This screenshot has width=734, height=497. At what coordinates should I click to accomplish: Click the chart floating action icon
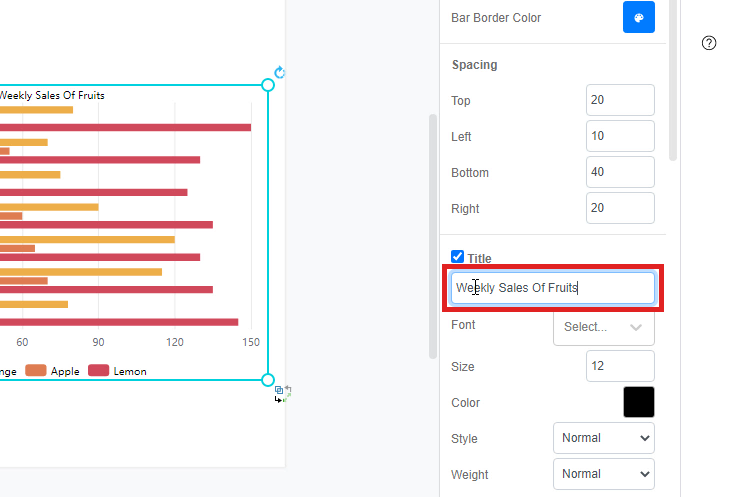(283, 394)
